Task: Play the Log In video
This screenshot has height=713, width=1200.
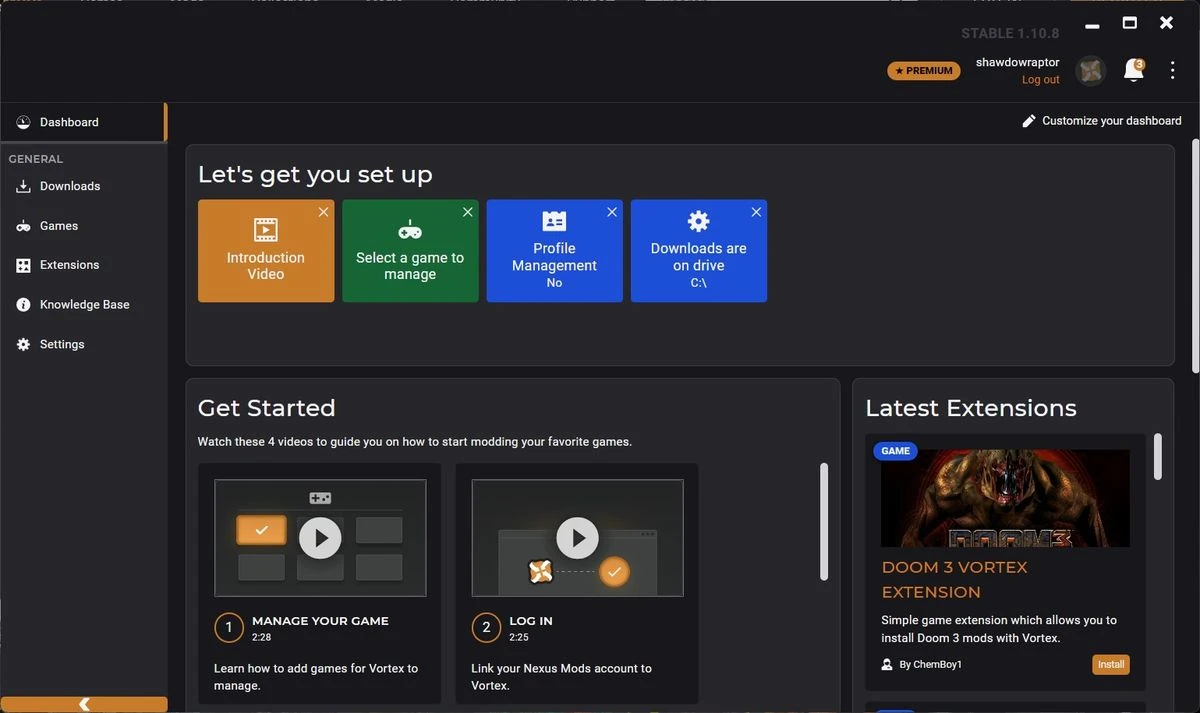Action: point(578,538)
